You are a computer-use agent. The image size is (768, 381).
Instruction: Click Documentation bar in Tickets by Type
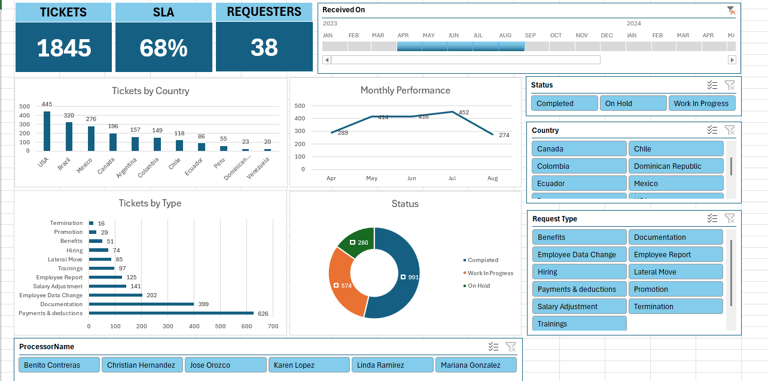[x=141, y=304]
